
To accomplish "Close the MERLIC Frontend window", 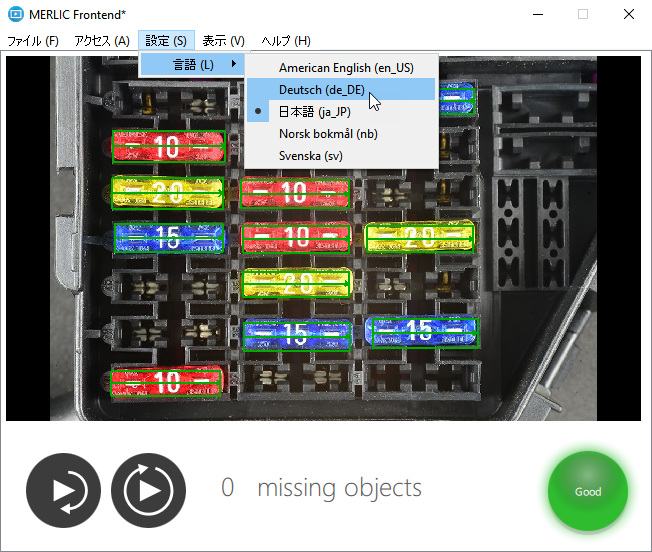I will tap(628, 14).
